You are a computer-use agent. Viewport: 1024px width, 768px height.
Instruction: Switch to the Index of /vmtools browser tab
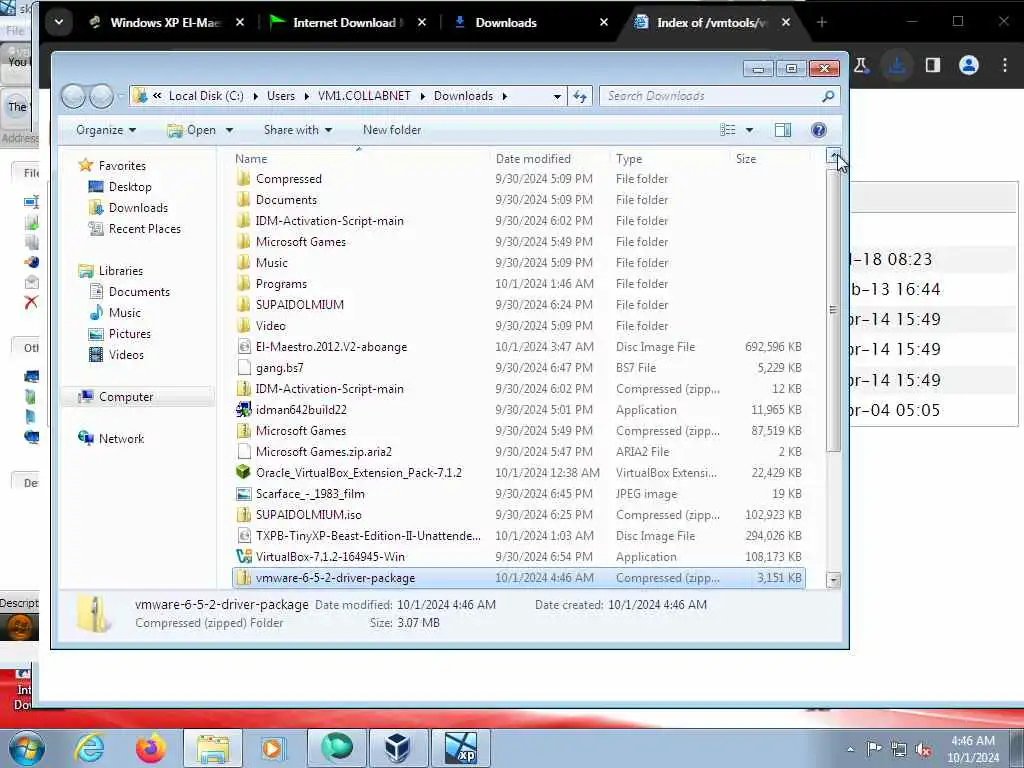click(x=711, y=22)
